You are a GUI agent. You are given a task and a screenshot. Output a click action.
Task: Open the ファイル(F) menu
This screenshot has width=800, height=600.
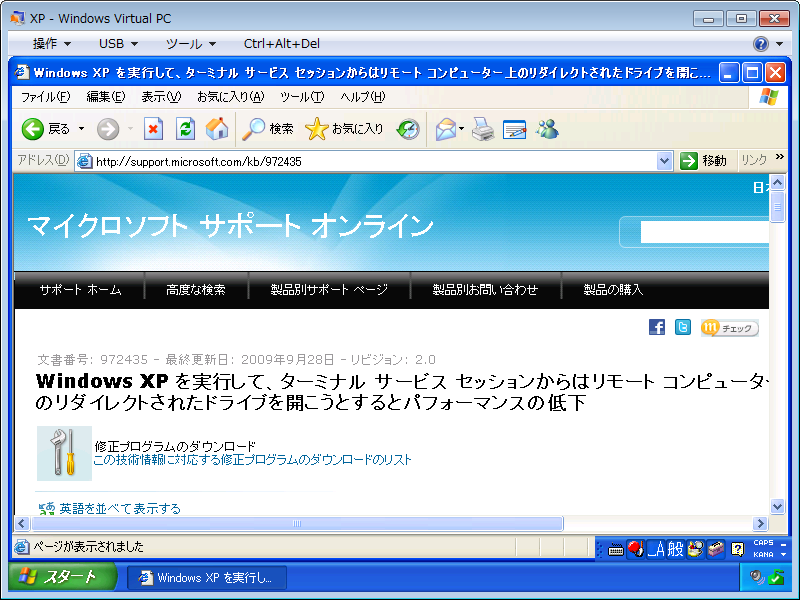pyautogui.click(x=45, y=96)
